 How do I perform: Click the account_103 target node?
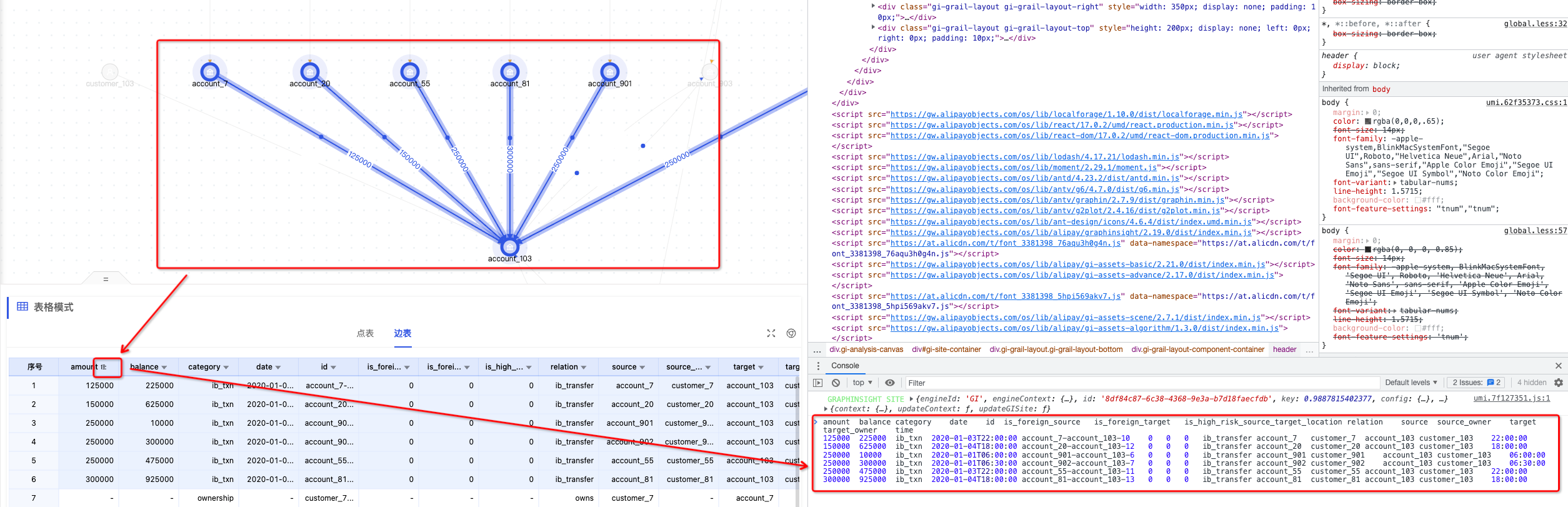[x=510, y=247]
